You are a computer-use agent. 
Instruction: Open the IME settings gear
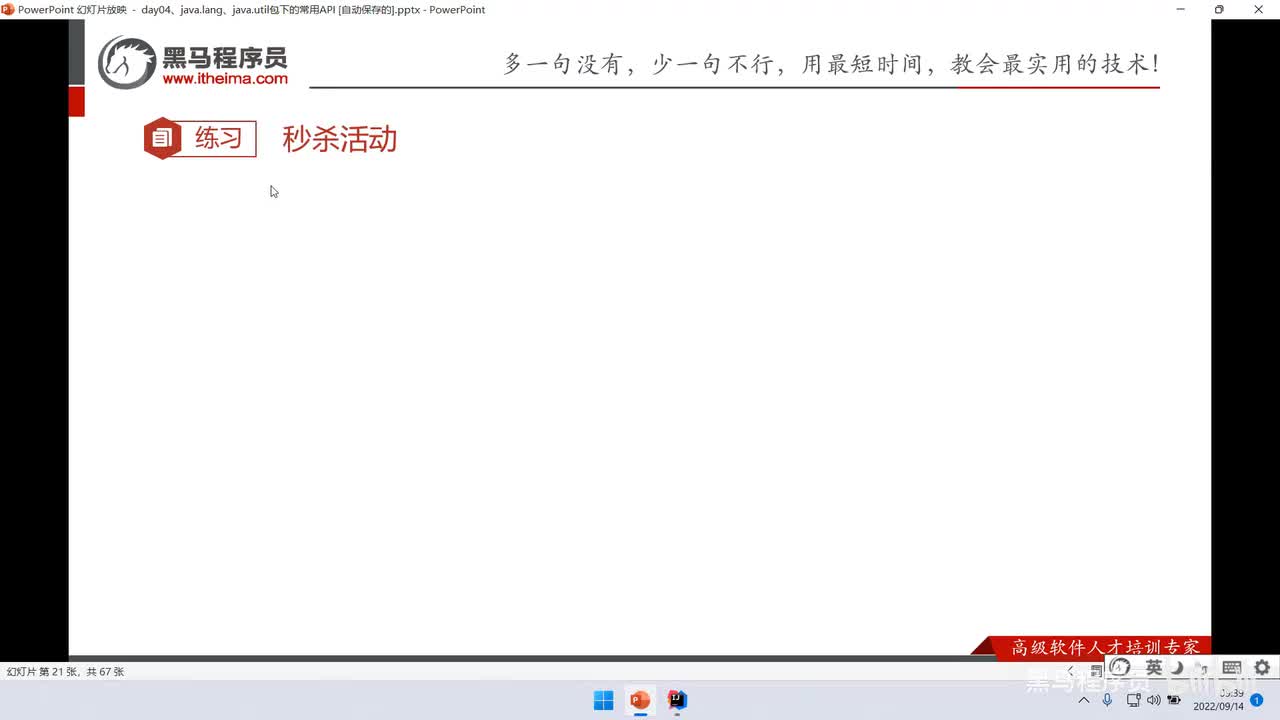pyautogui.click(x=1262, y=667)
